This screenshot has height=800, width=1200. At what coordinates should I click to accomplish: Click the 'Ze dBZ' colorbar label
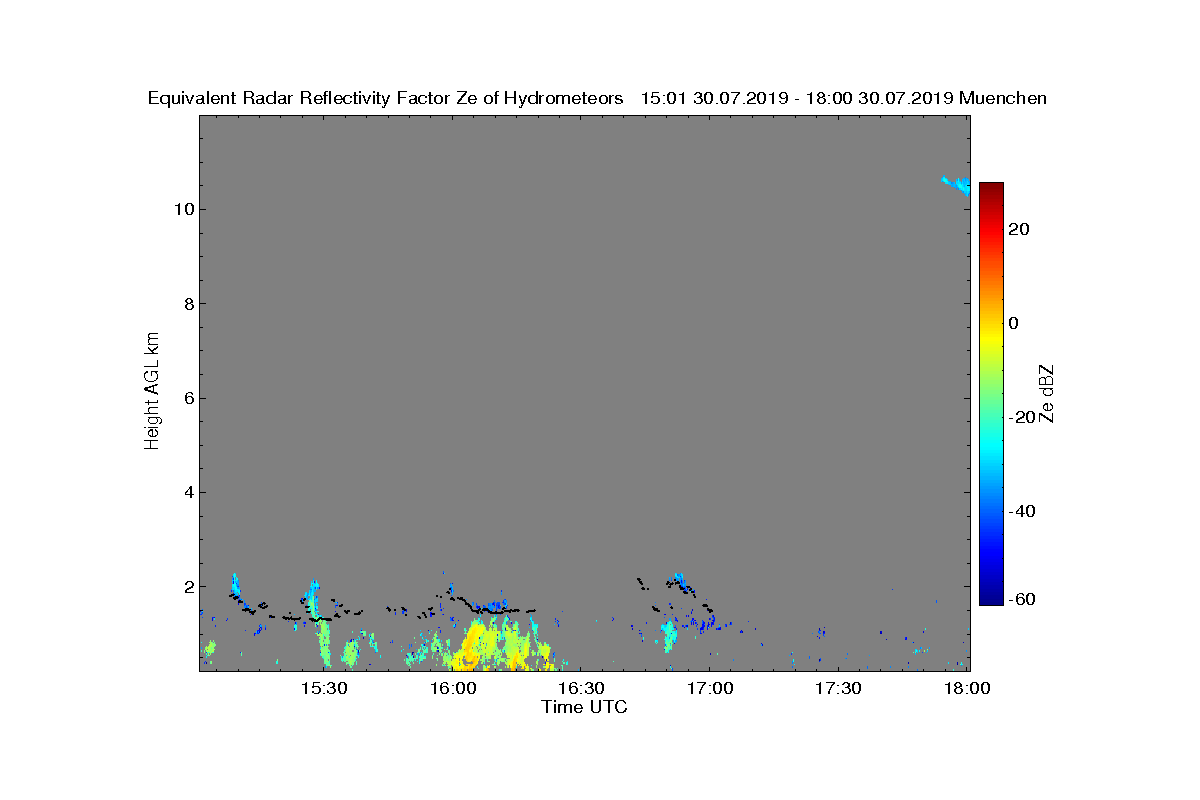1047,393
